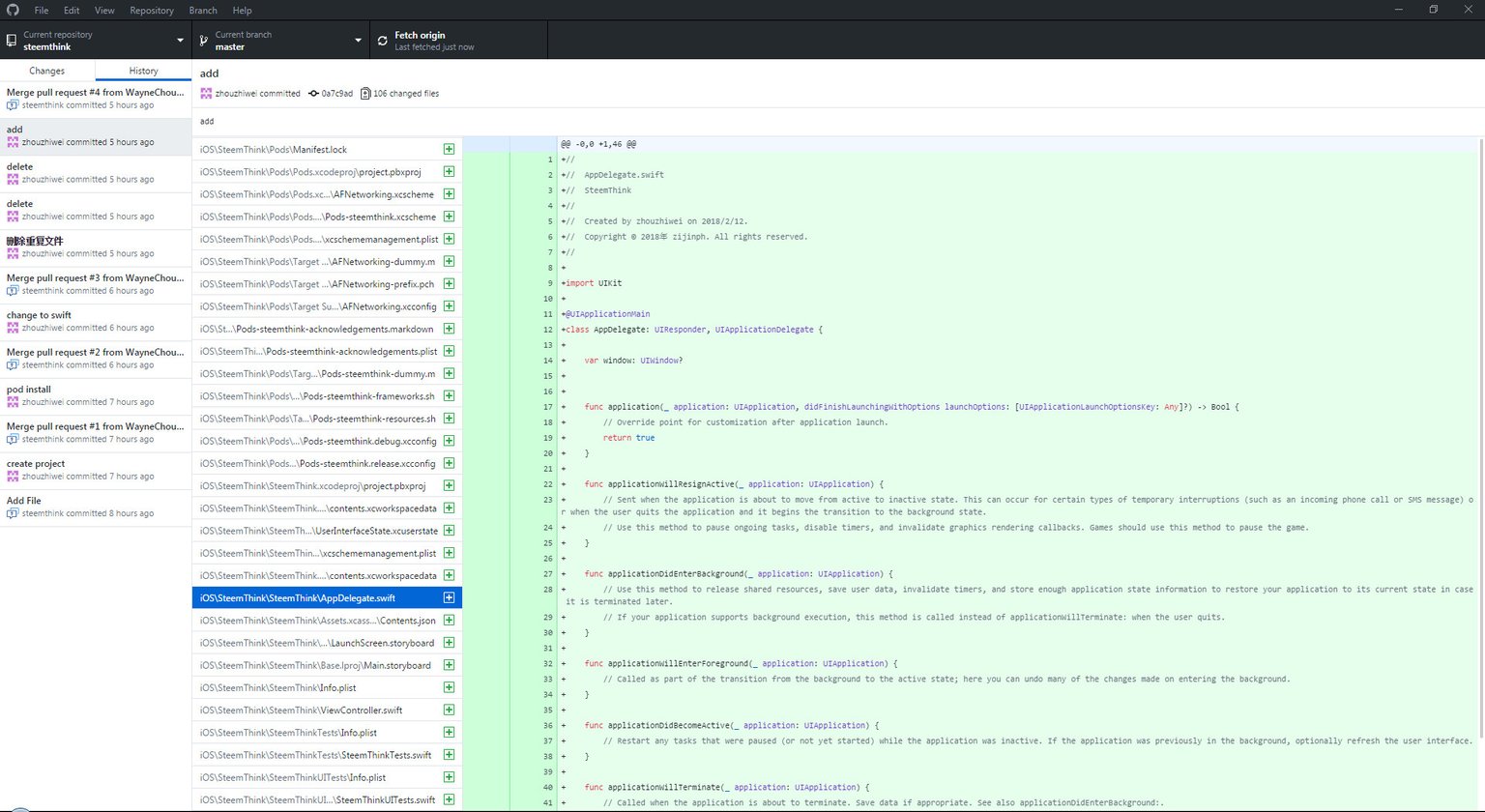The image size is (1485, 812).
Task: Select the 'add' commit in history
Action: tap(96, 136)
